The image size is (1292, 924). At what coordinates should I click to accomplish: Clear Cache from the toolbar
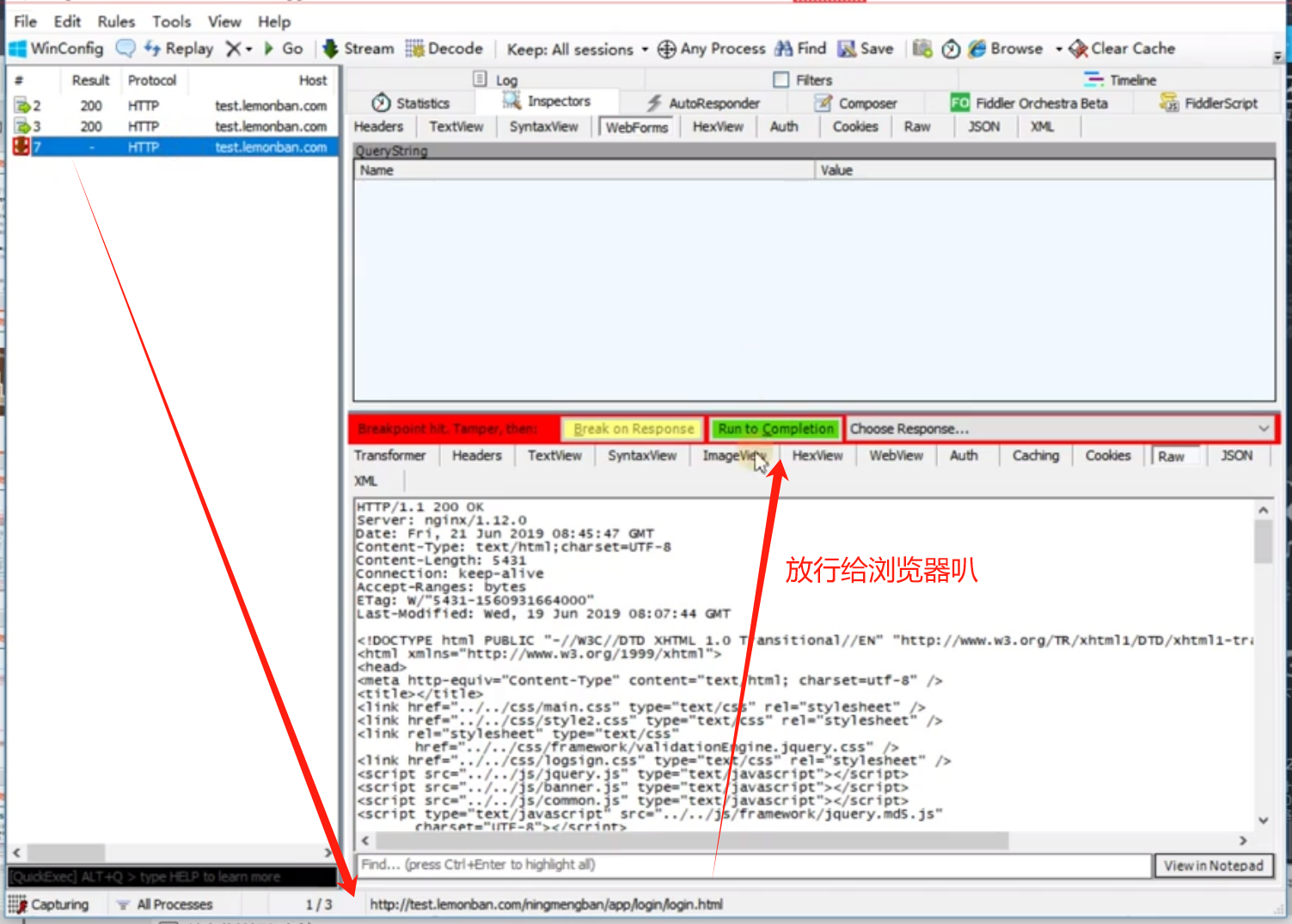[1122, 49]
